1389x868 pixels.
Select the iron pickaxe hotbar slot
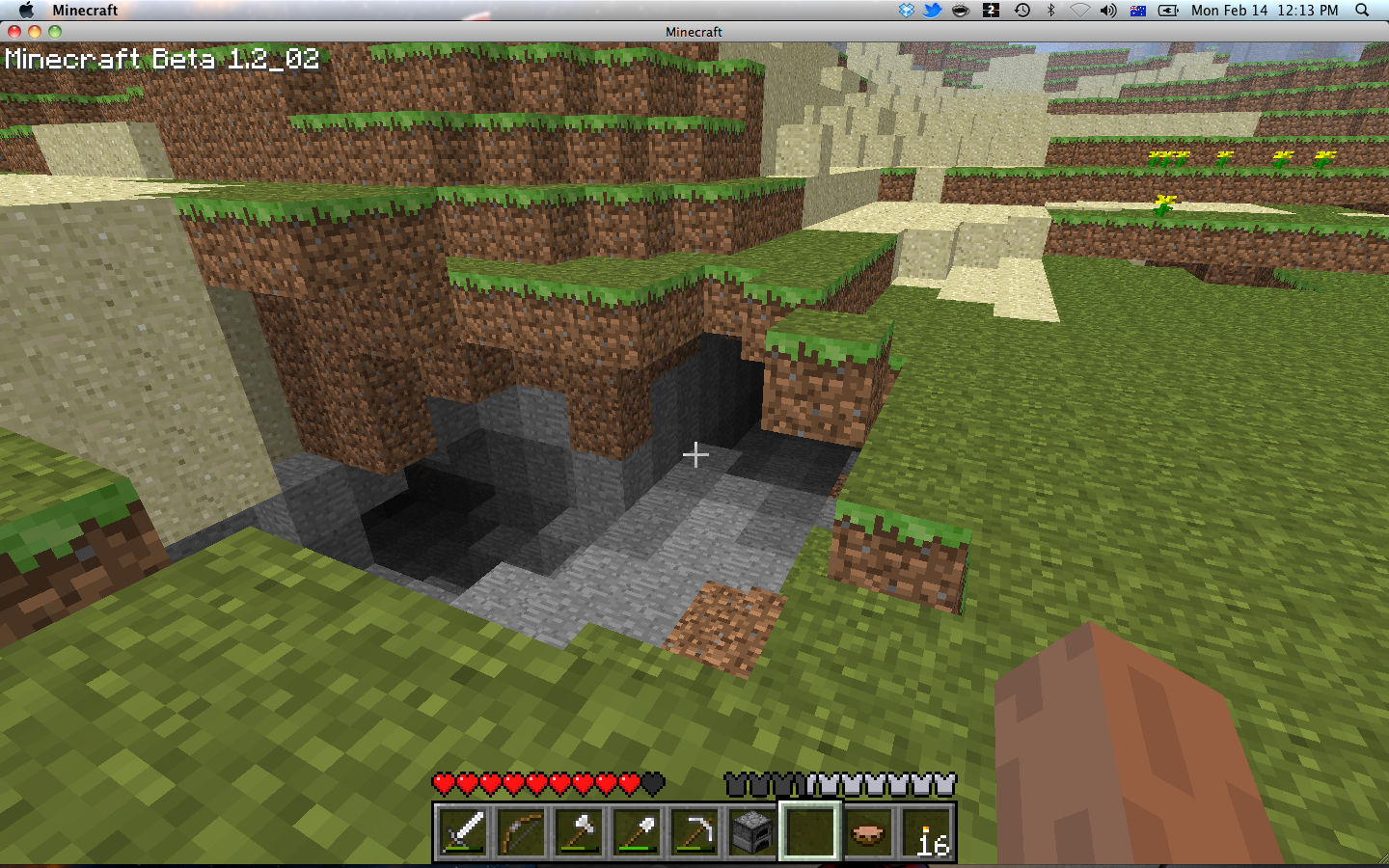694,831
